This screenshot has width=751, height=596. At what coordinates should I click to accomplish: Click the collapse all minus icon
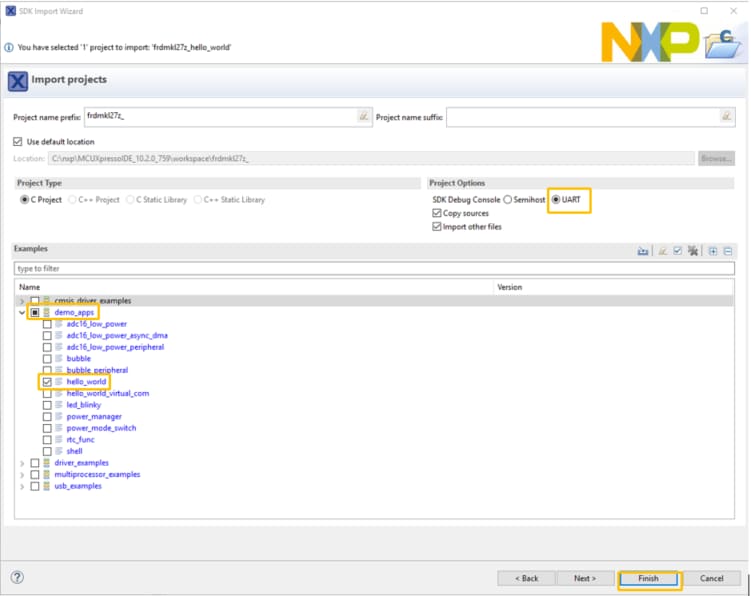click(728, 251)
